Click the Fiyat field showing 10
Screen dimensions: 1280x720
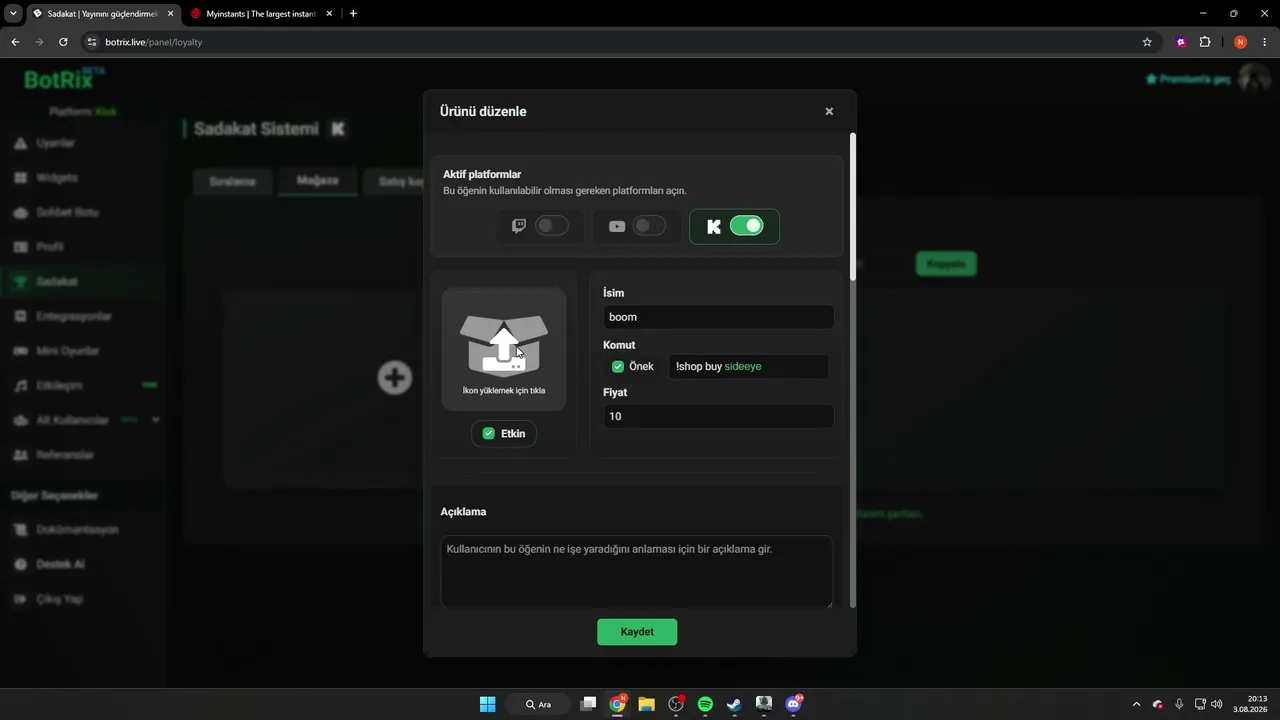(x=718, y=416)
